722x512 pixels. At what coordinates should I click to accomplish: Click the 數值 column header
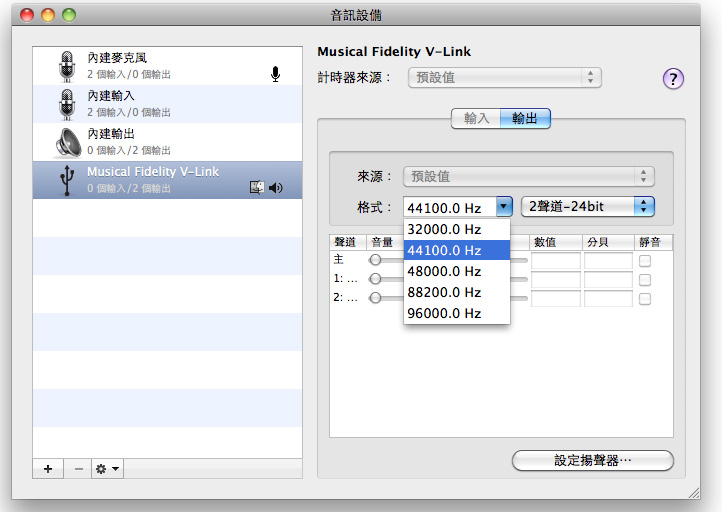(x=556, y=242)
